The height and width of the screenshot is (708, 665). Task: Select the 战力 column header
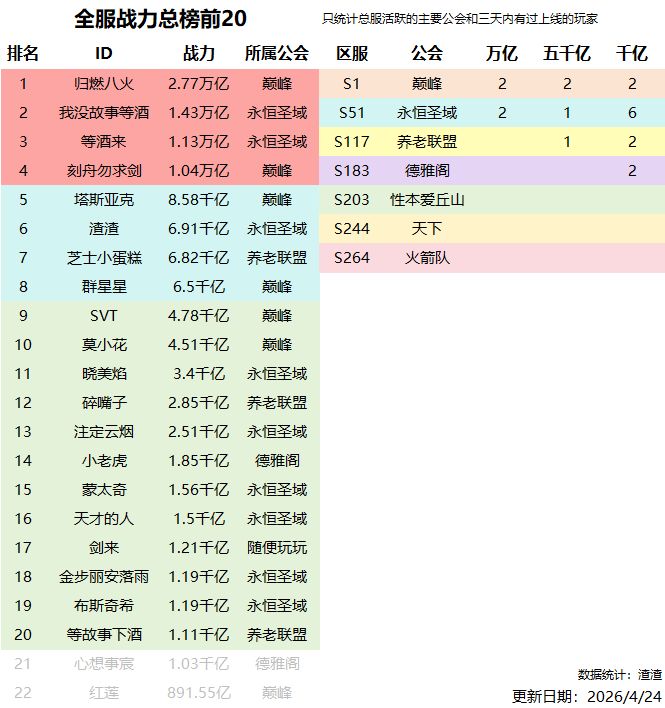coord(199,53)
